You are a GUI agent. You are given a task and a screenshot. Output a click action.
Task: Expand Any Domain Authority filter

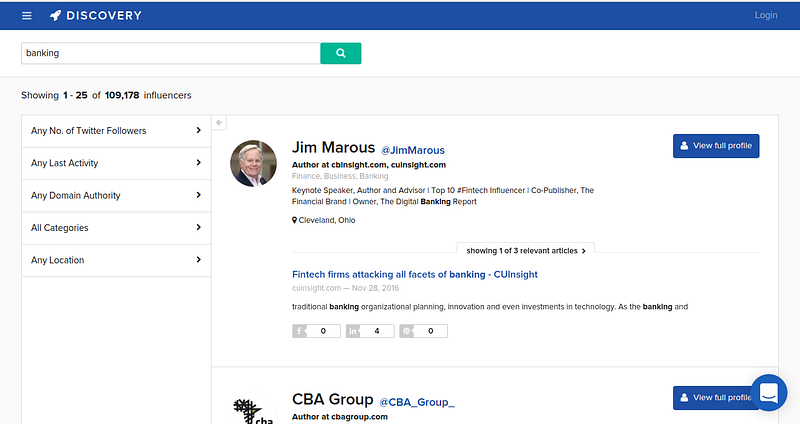(x=116, y=195)
